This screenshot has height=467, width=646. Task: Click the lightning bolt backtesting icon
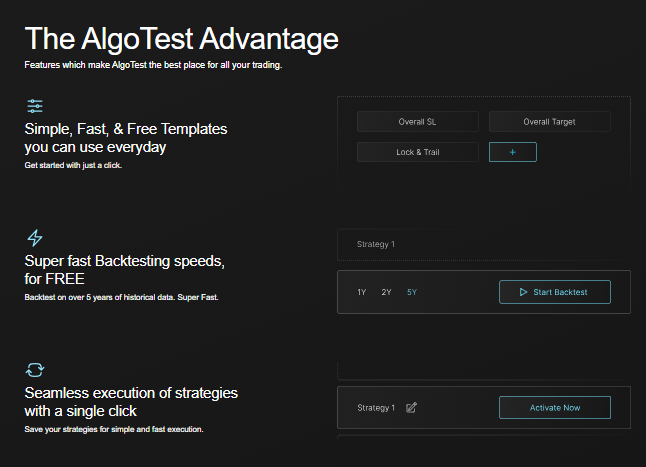pyautogui.click(x=35, y=237)
